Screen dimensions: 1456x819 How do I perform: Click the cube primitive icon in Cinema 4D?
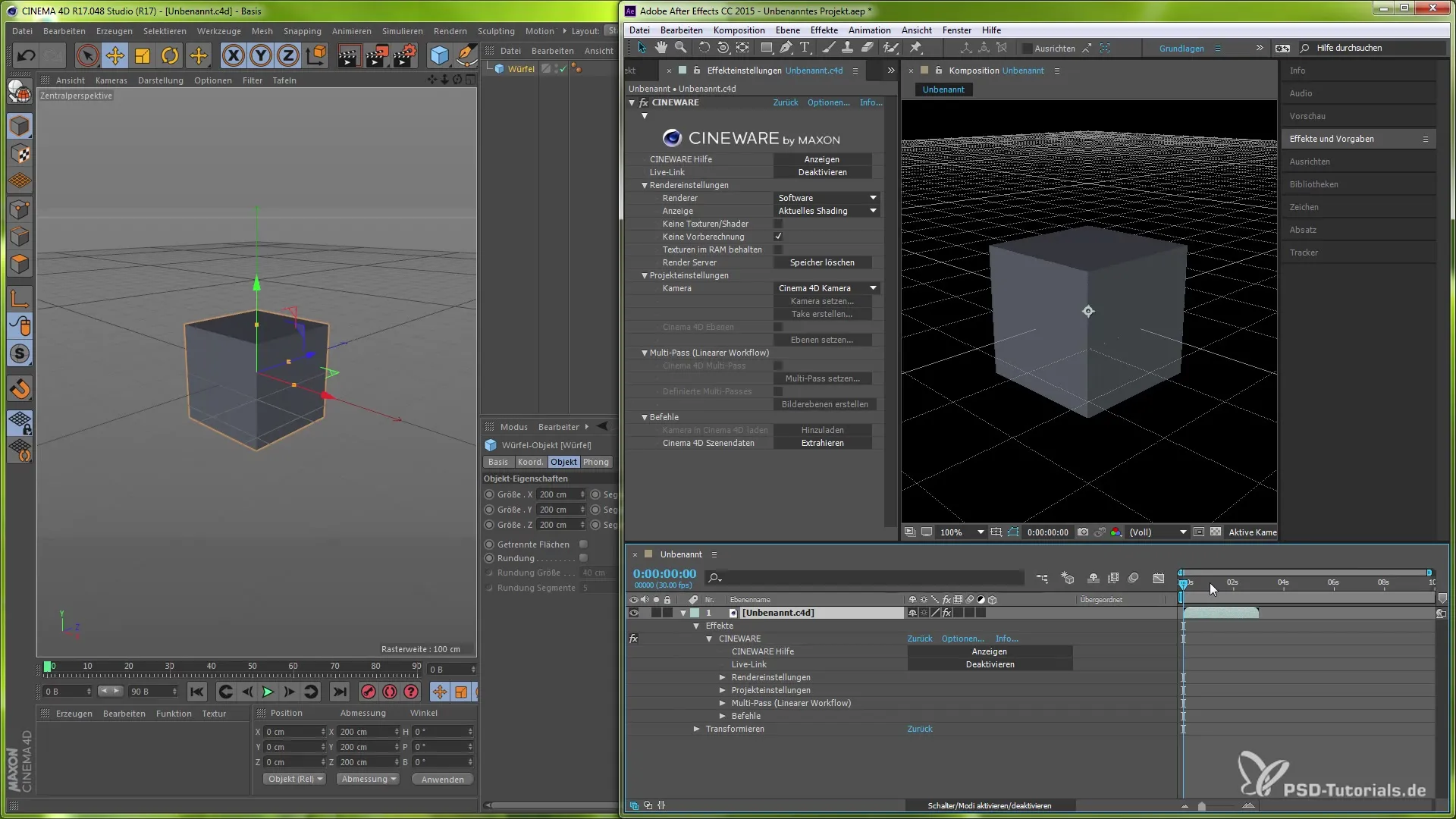[439, 55]
